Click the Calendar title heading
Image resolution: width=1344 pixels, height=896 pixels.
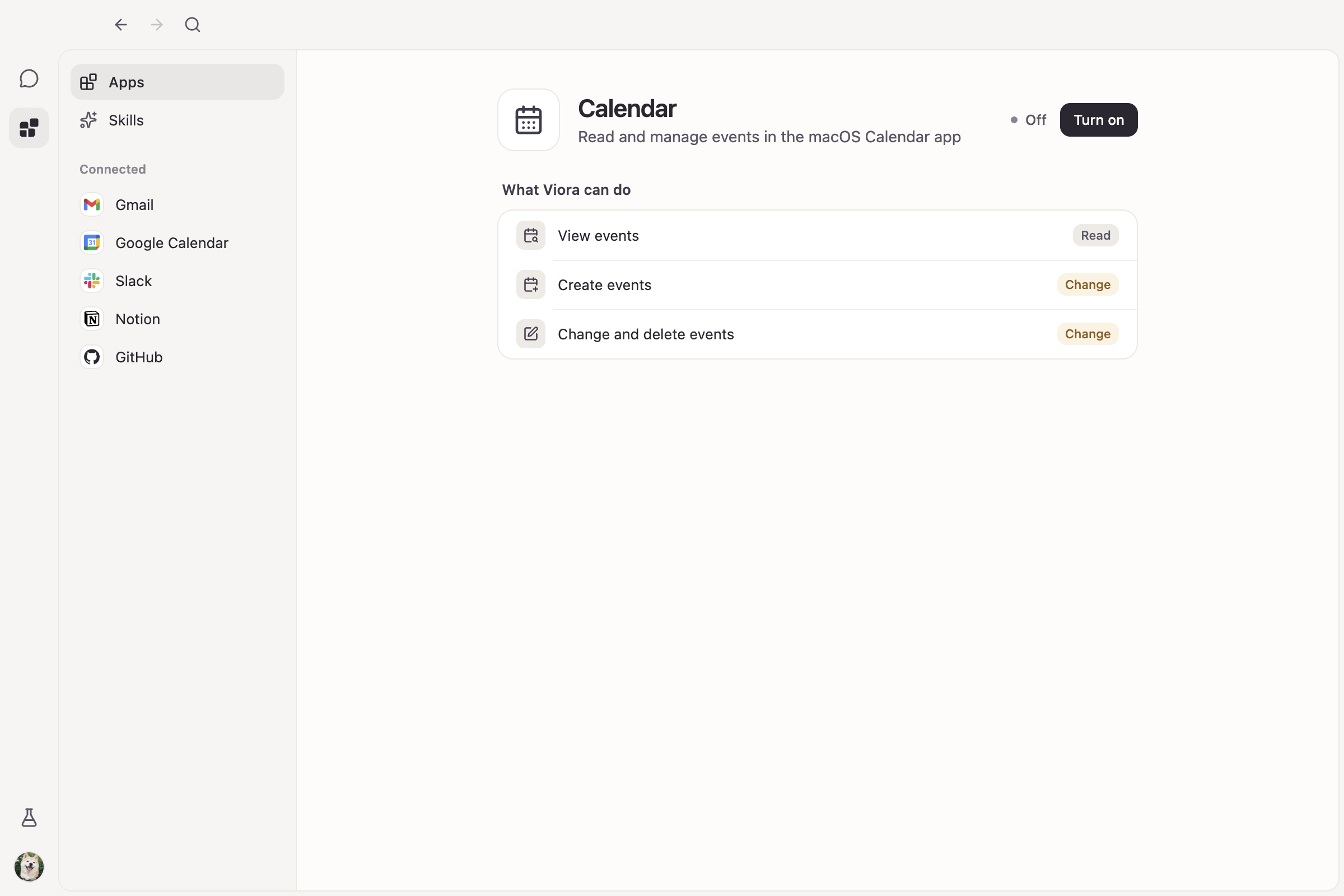point(627,109)
